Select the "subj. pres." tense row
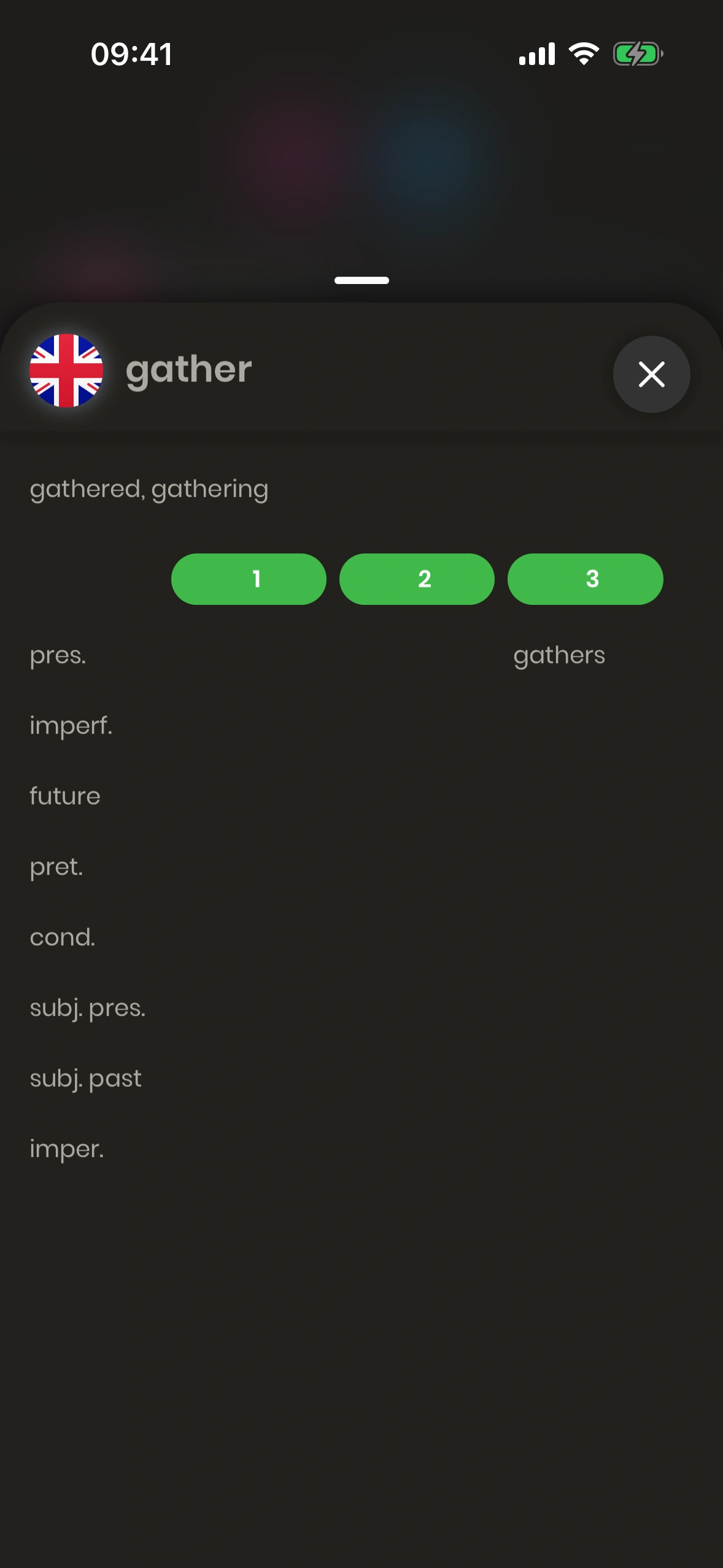Image resolution: width=723 pixels, height=1568 pixels. (88, 1008)
